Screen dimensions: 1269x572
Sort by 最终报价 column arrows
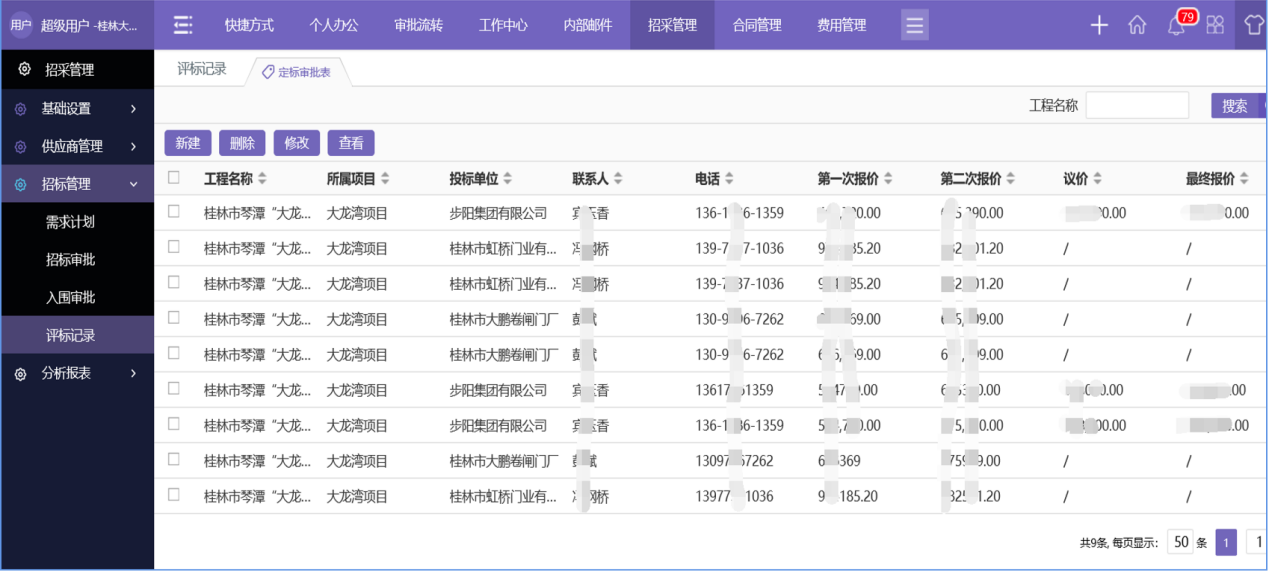click(1244, 179)
